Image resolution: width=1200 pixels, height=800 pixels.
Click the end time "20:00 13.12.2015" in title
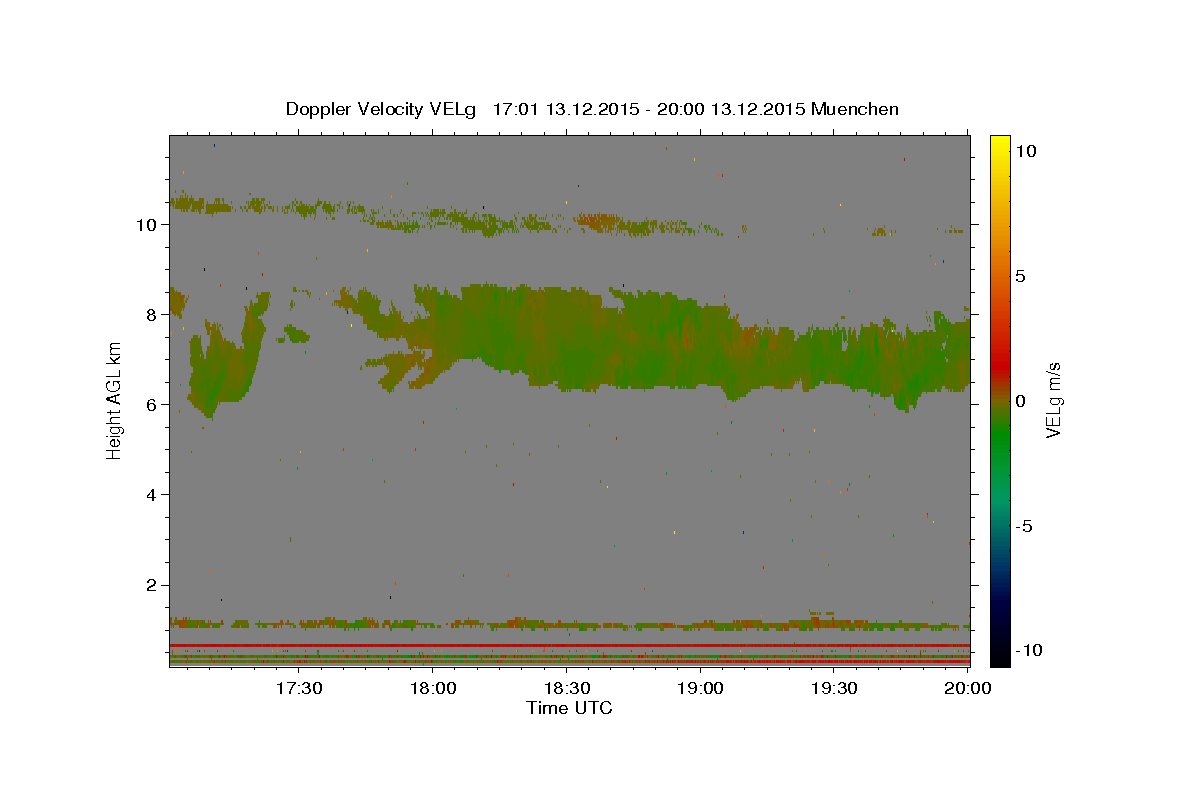(x=733, y=109)
